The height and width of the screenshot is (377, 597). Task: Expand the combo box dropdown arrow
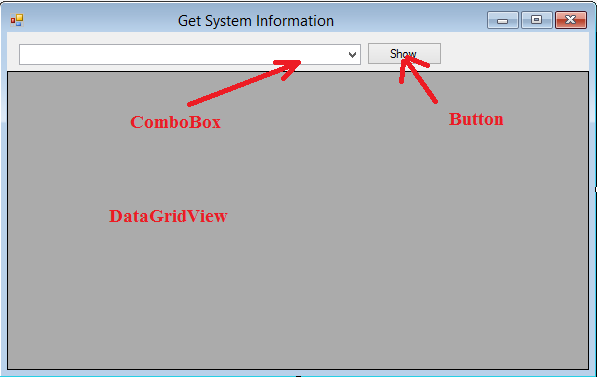click(x=352, y=54)
